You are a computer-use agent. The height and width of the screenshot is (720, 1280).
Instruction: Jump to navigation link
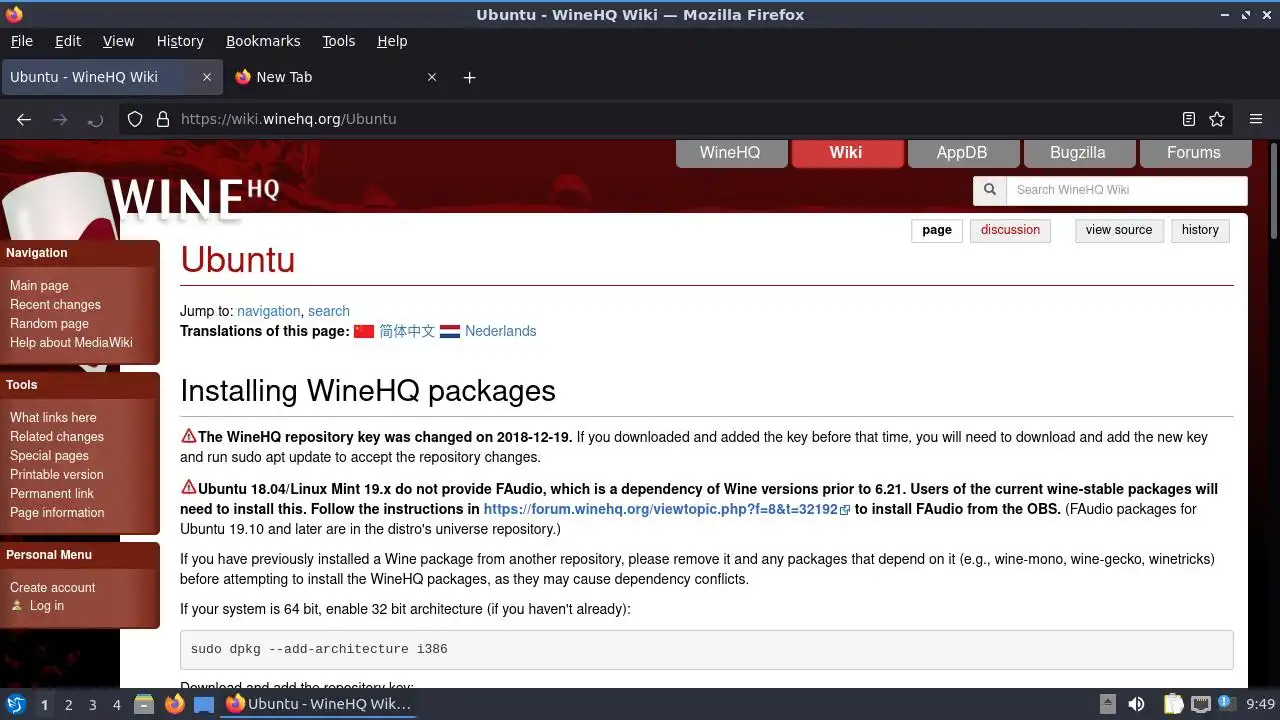click(268, 311)
